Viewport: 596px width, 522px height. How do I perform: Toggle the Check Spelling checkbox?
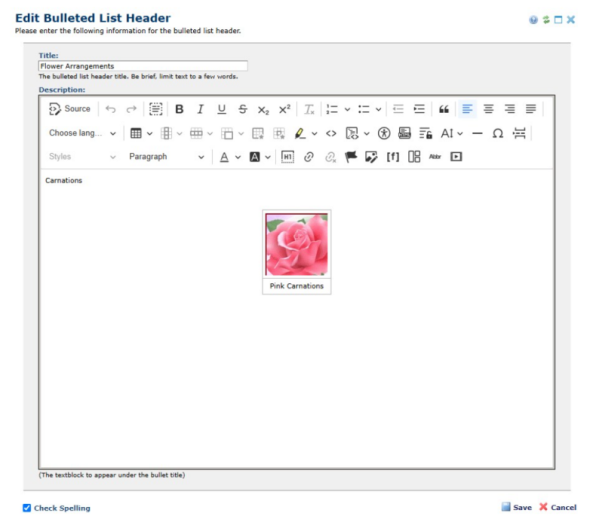pos(27,508)
